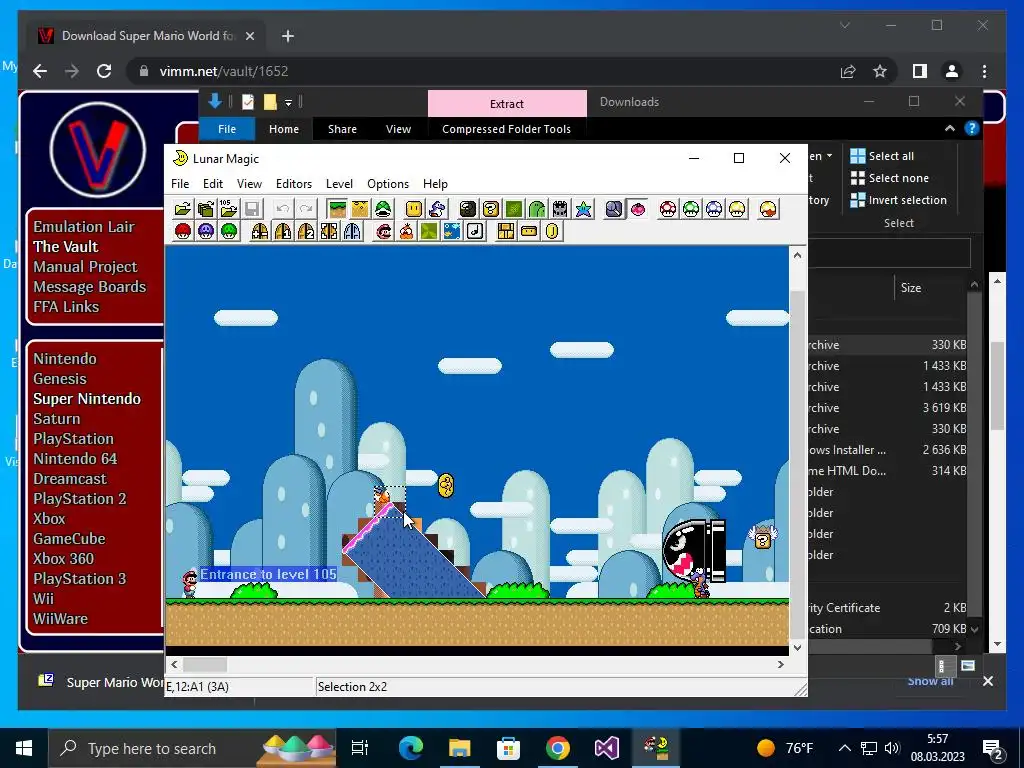Viewport: 1024px width, 768px height.
Task: Toggle the grass-tile layer editing mode icon
Action: [338, 209]
